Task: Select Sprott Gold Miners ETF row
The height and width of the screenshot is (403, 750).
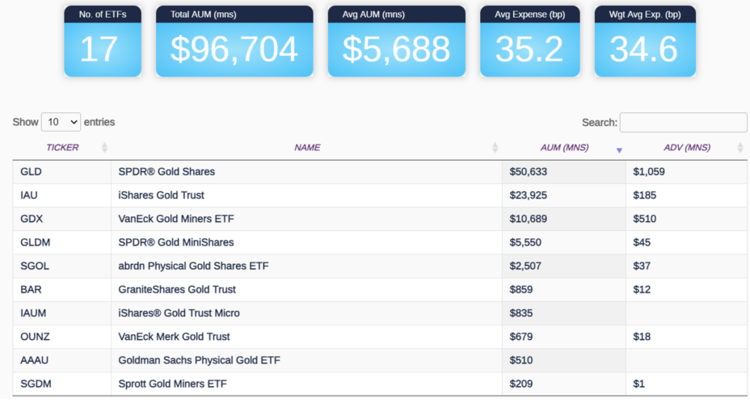Action: click(172, 384)
